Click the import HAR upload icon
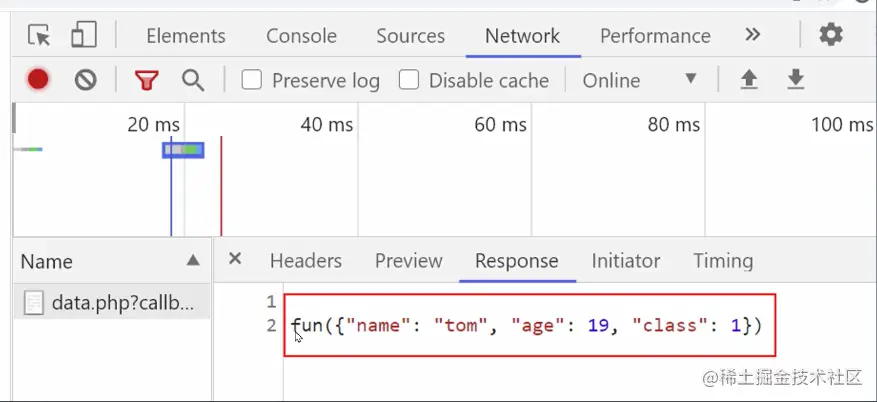Viewport: 877px width, 402px height. click(x=749, y=80)
